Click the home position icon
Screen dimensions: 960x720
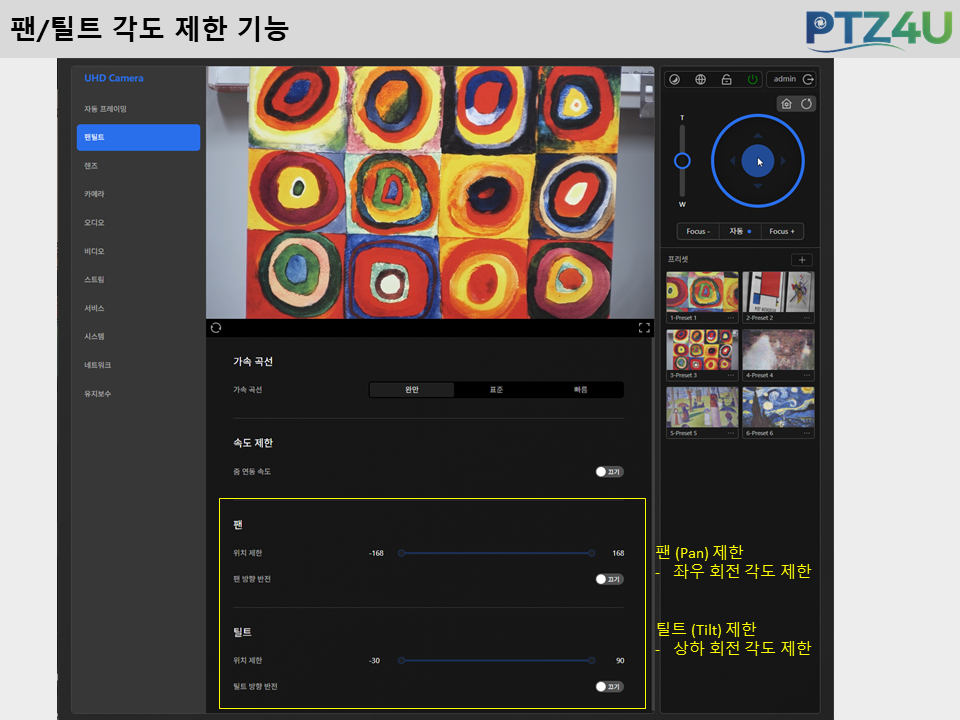point(787,103)
